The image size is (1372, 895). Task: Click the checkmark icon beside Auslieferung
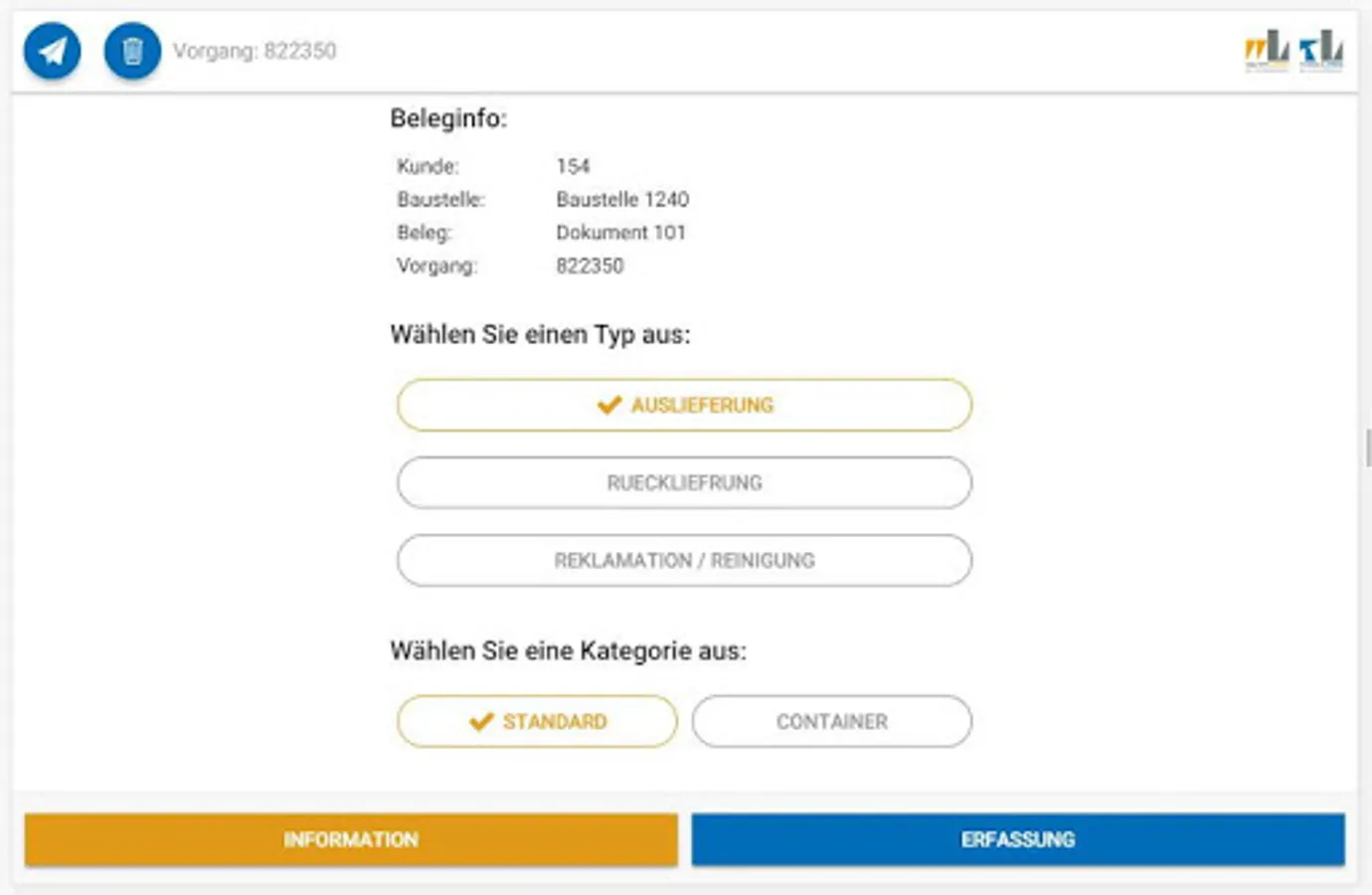[608, 405]
